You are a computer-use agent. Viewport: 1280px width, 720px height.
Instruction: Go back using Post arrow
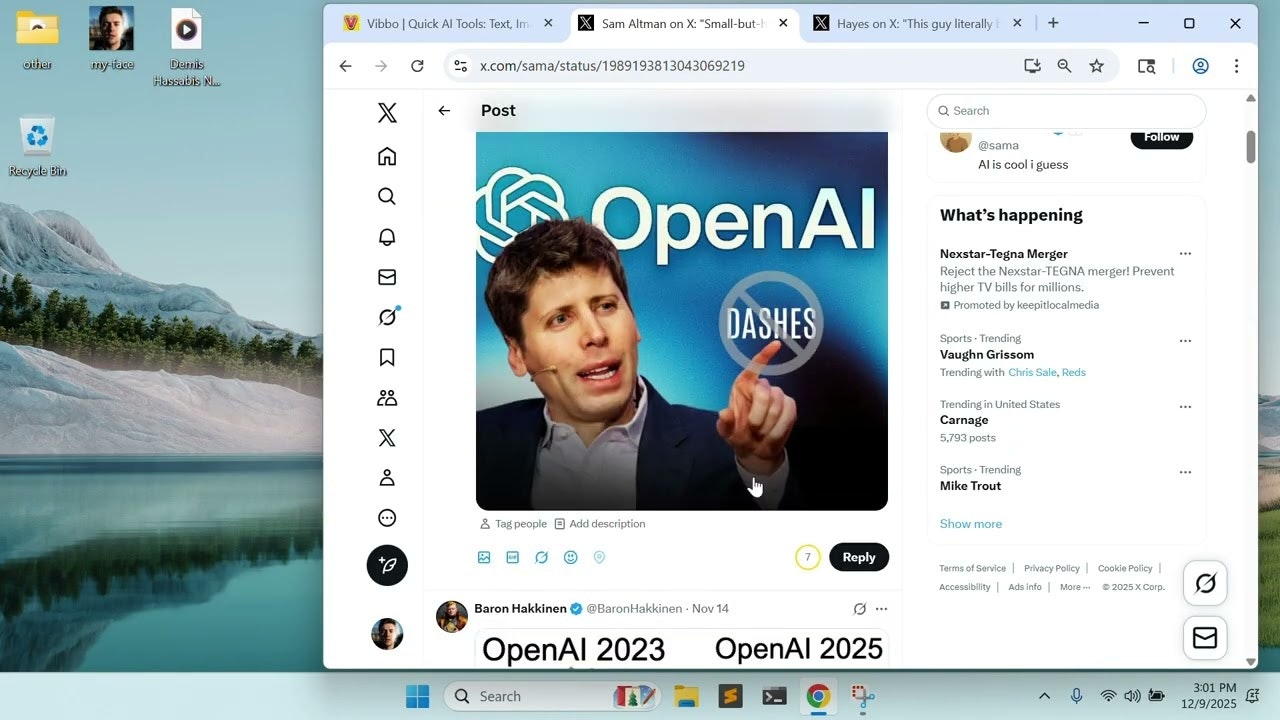[x=444, y=111]
